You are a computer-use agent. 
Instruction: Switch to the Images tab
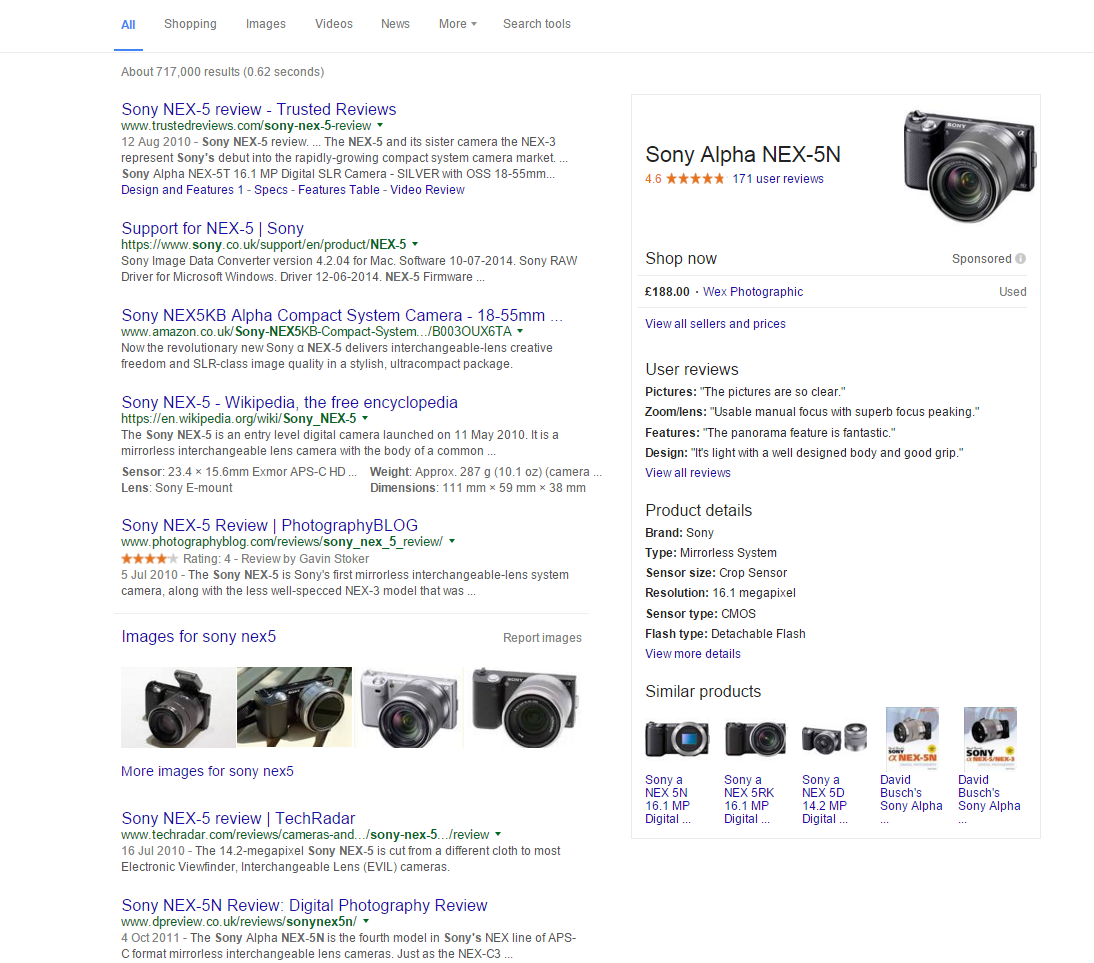[266, 24]
